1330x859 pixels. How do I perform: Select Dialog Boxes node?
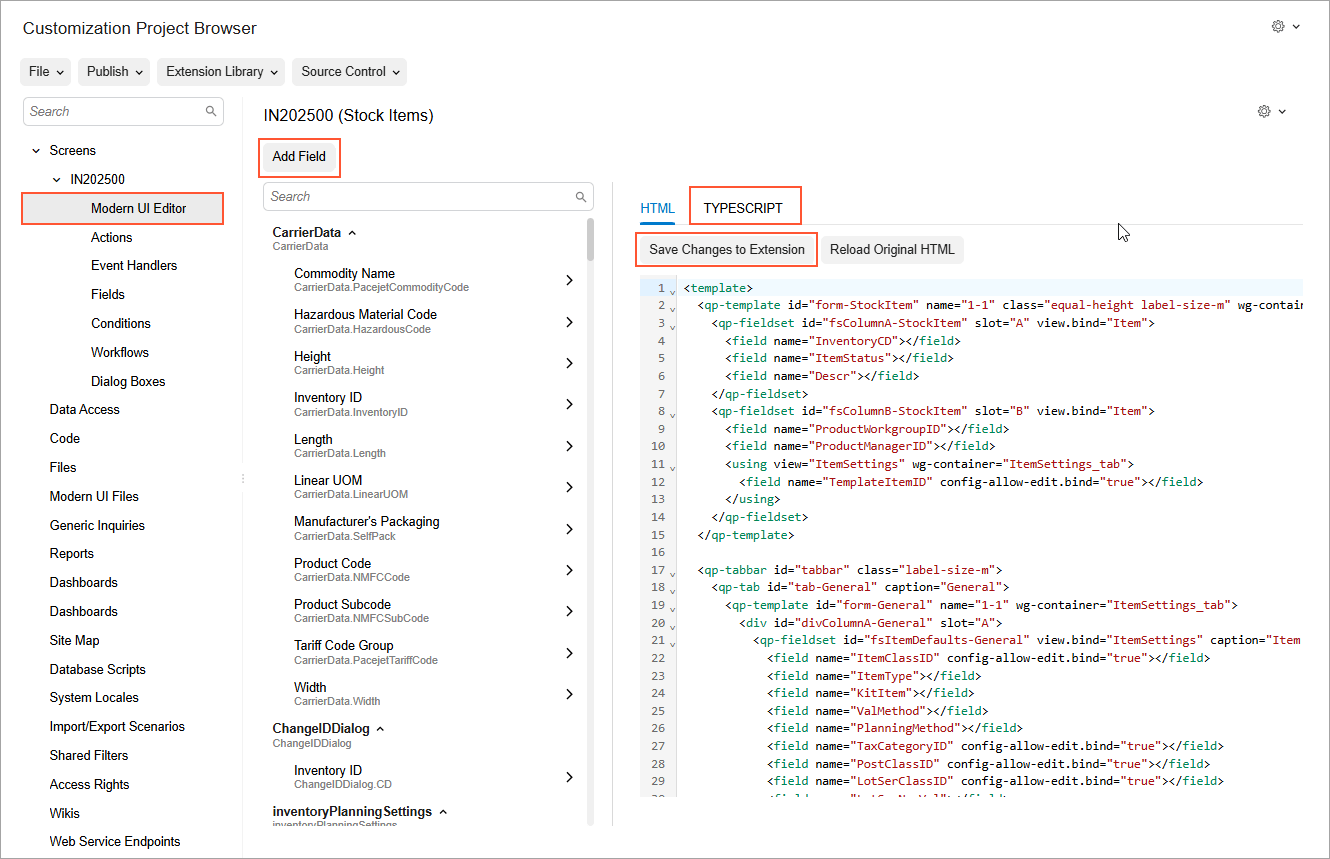pos(128,382)
